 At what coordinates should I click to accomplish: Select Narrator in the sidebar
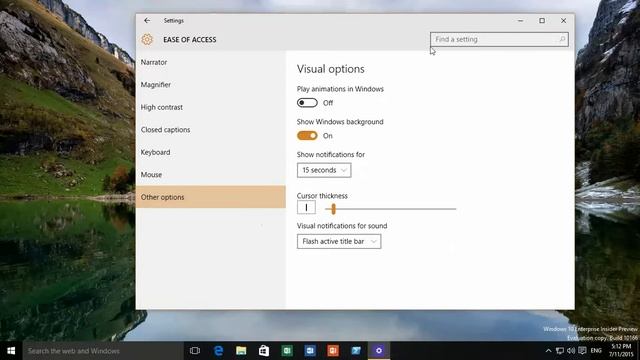(x=211, y=62)
